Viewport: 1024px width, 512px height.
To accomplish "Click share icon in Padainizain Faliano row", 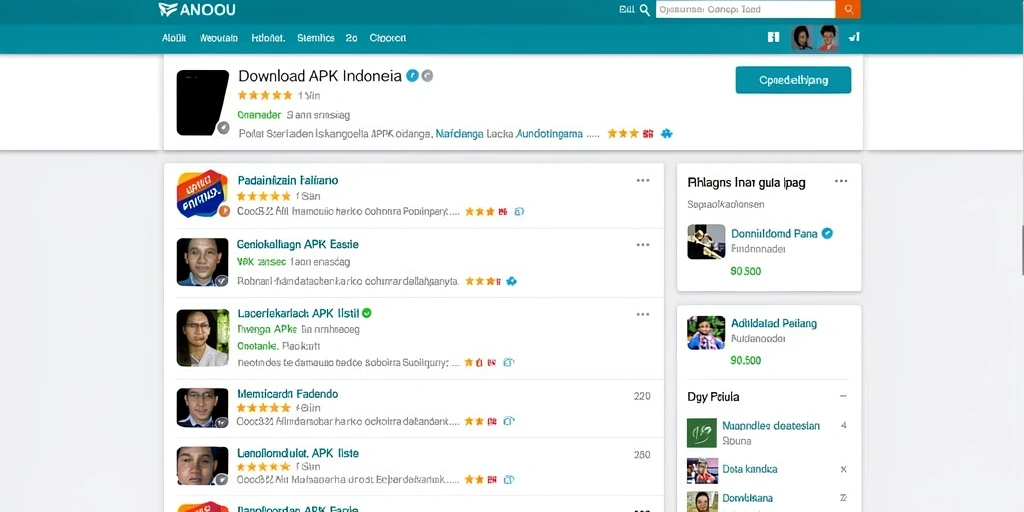I will tap(519, 212).
